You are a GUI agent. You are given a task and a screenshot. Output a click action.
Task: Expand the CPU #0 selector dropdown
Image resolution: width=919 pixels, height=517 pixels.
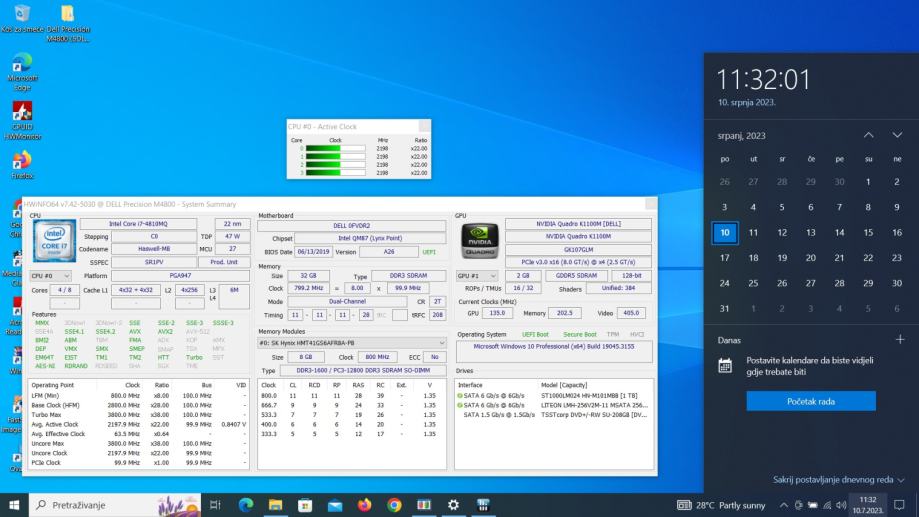51,275
